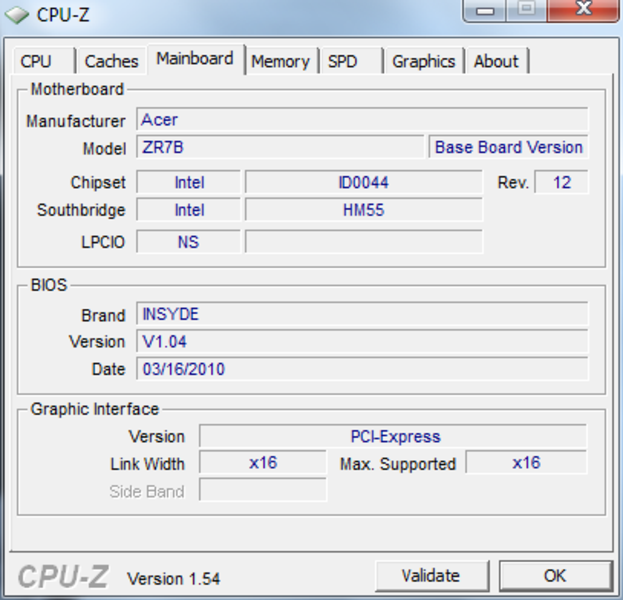
Task: Switch to the CPU tab
Action: (x=44, y=61)
